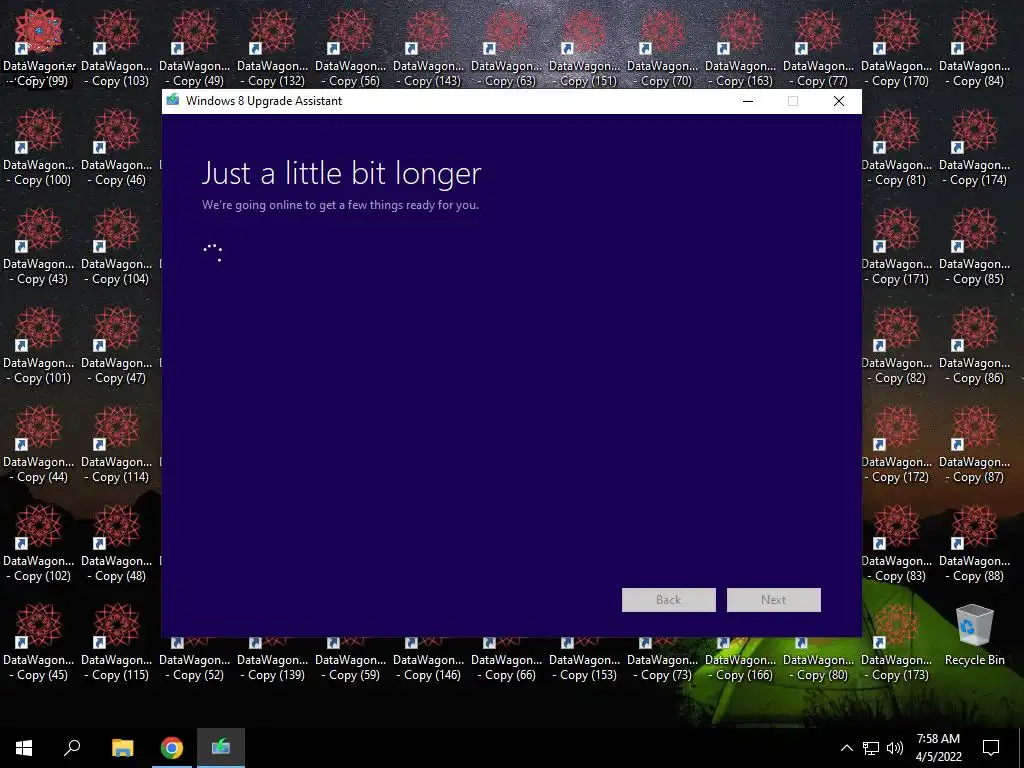Image resolution: width=1024 pixels, height=768 pixels.
Task: Select the DataWagon Copy (84) desktop shortcut
Action: click(x=974, y=49)
